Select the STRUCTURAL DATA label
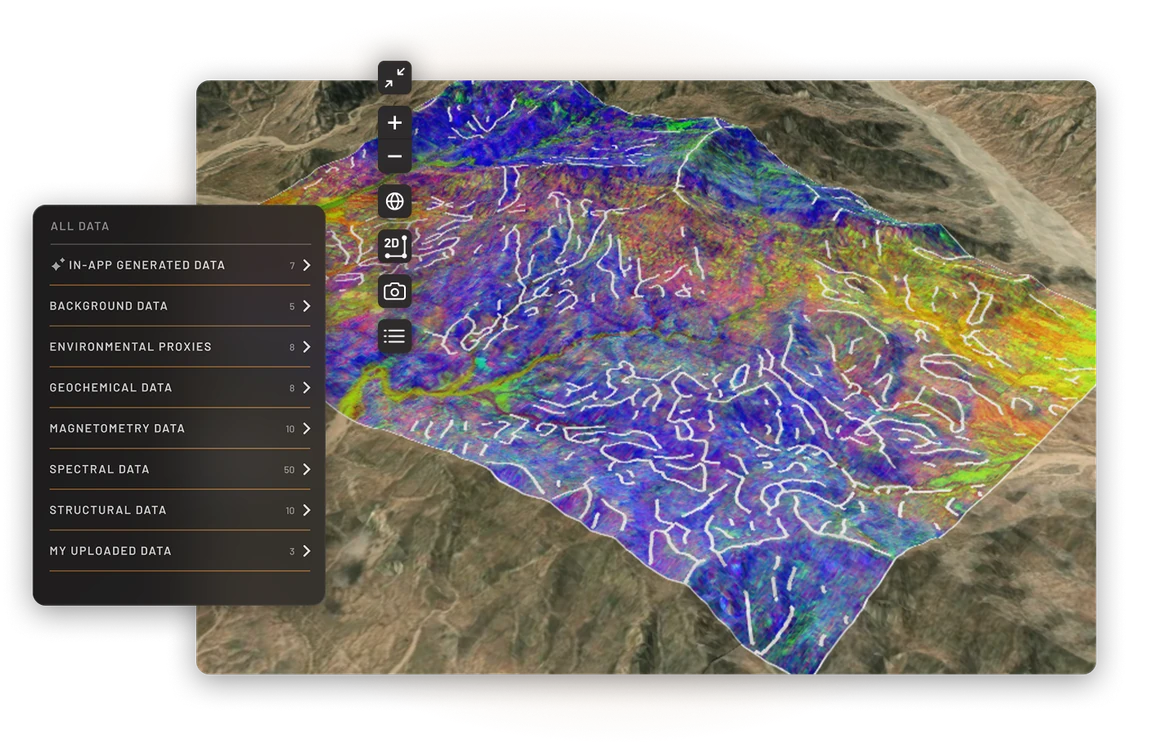Screen dimensions: 1160x749 108,510
